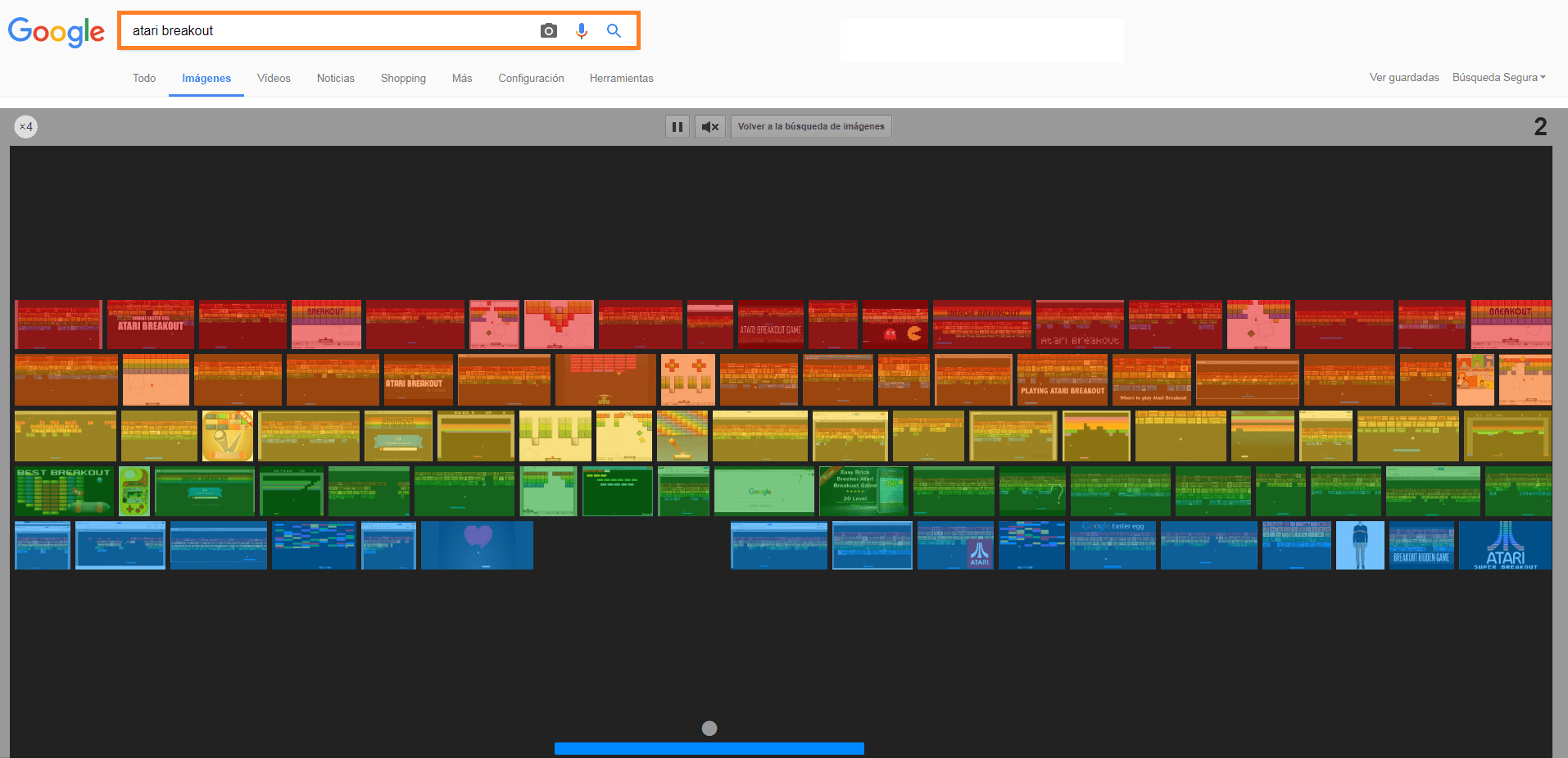
Task: Switch to the Todo tab
Action: coord(144,79)
